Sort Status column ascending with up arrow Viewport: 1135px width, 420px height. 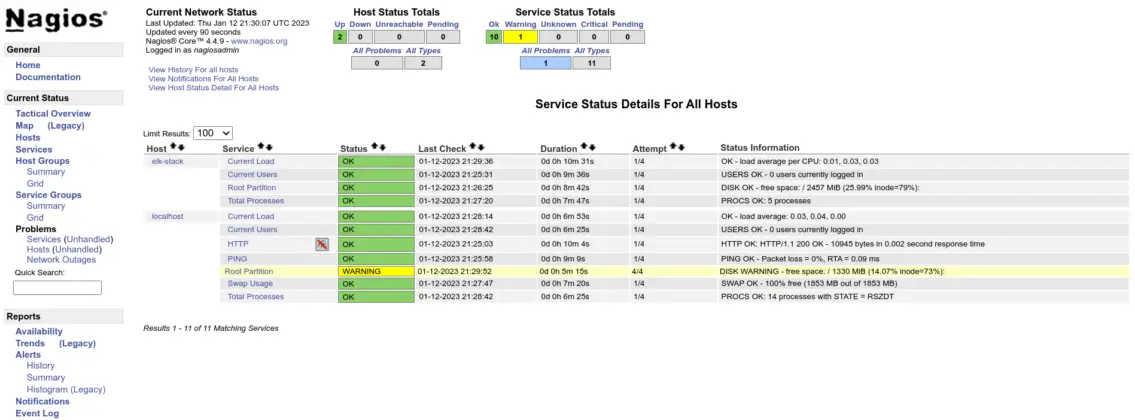coord(375,148)
